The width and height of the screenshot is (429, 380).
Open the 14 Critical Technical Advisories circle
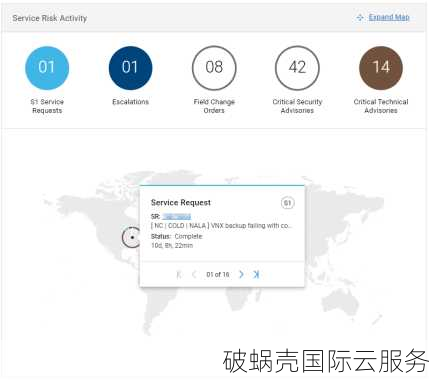[381, 68]
